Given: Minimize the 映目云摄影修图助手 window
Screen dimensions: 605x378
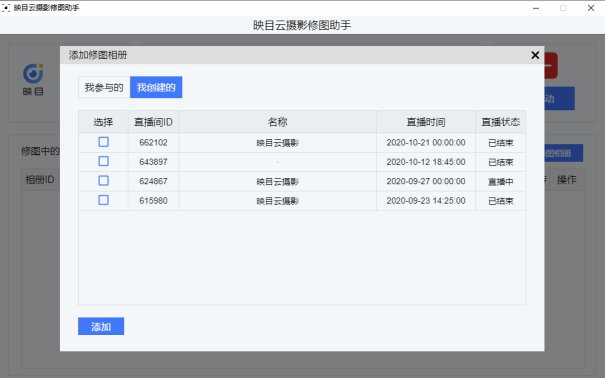Looking at the screenshot, I should [x=536, y=8].
